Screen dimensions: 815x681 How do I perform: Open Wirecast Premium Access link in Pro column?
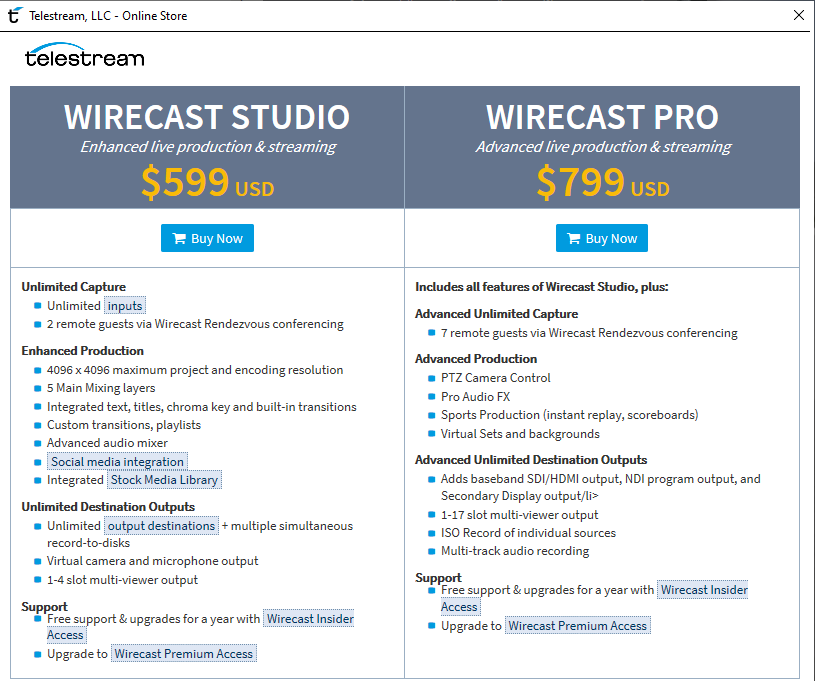click(577, 626)
